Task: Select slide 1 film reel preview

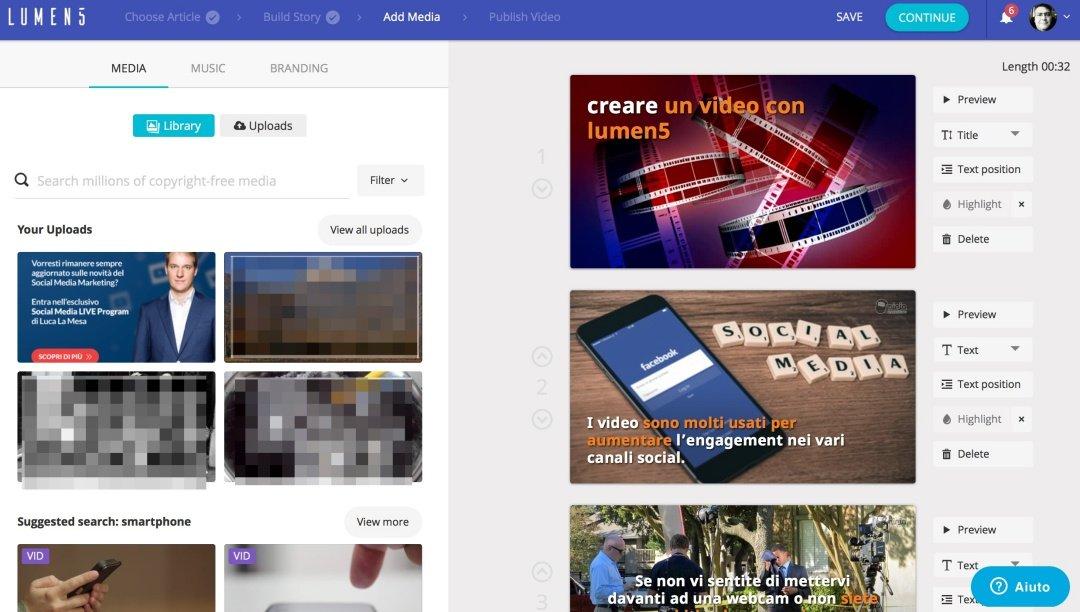Action: tap(742, 171)
